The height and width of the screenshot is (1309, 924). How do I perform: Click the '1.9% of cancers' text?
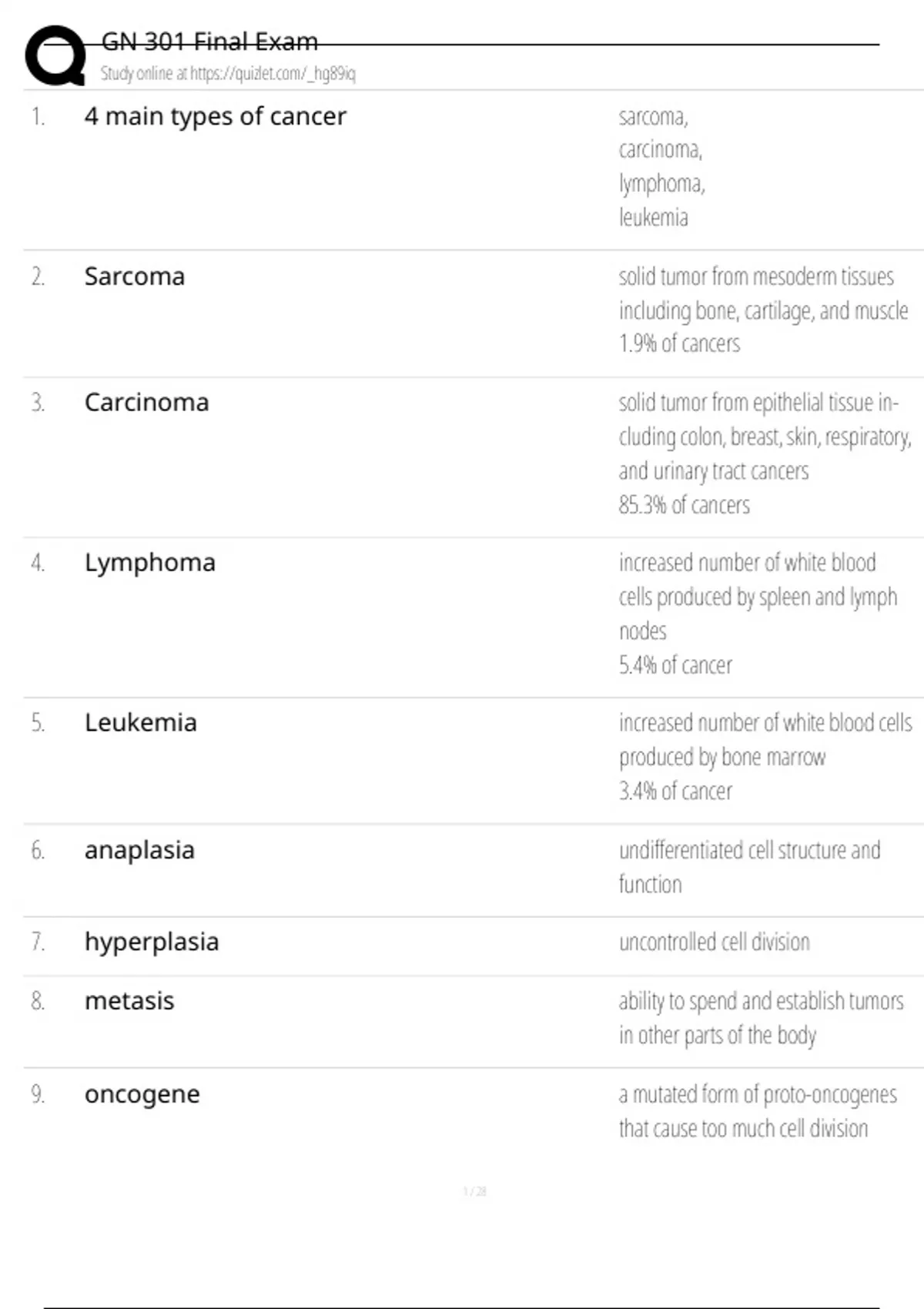(679, 343)
